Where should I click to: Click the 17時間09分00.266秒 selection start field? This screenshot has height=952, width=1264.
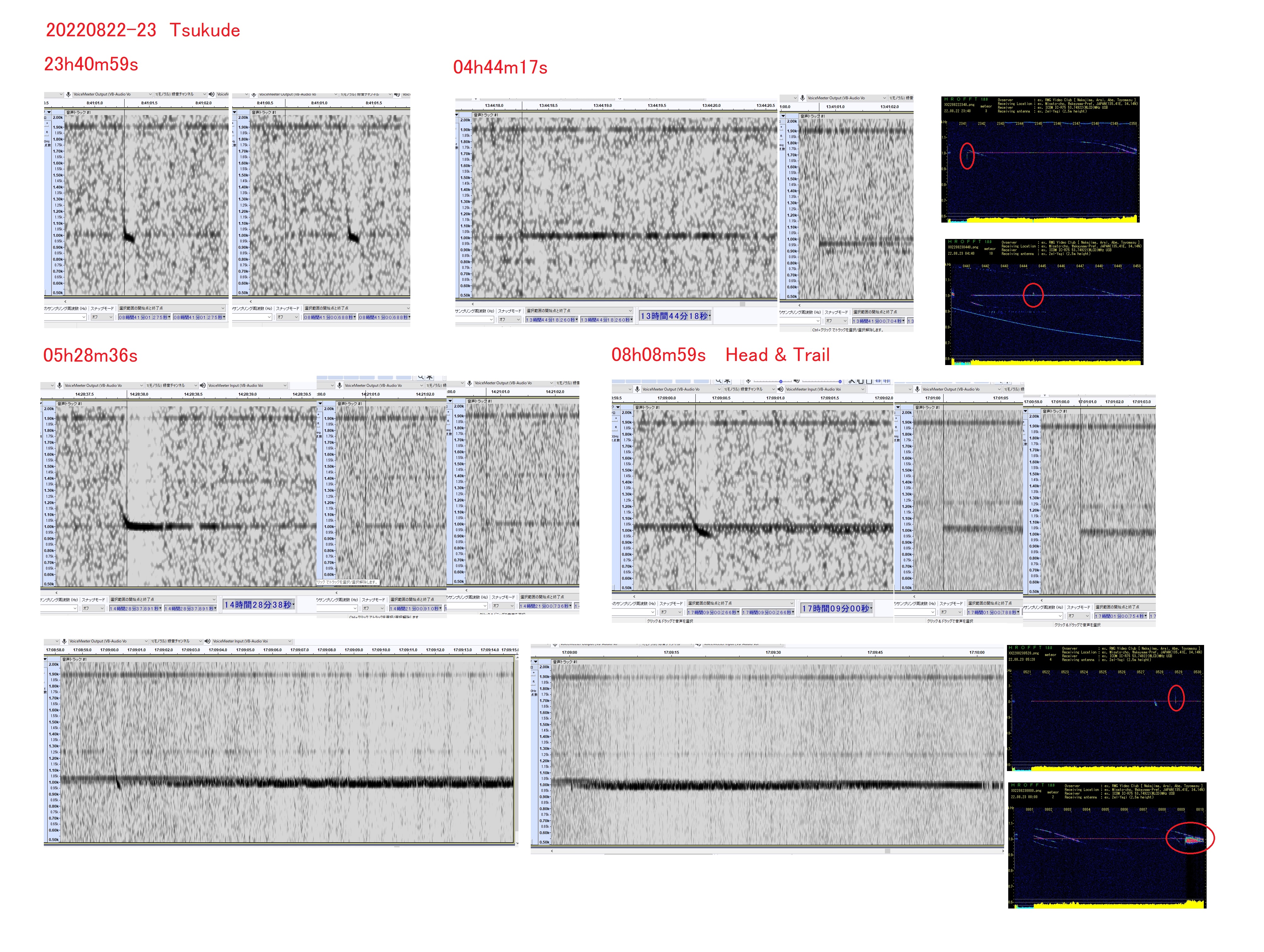713,612
